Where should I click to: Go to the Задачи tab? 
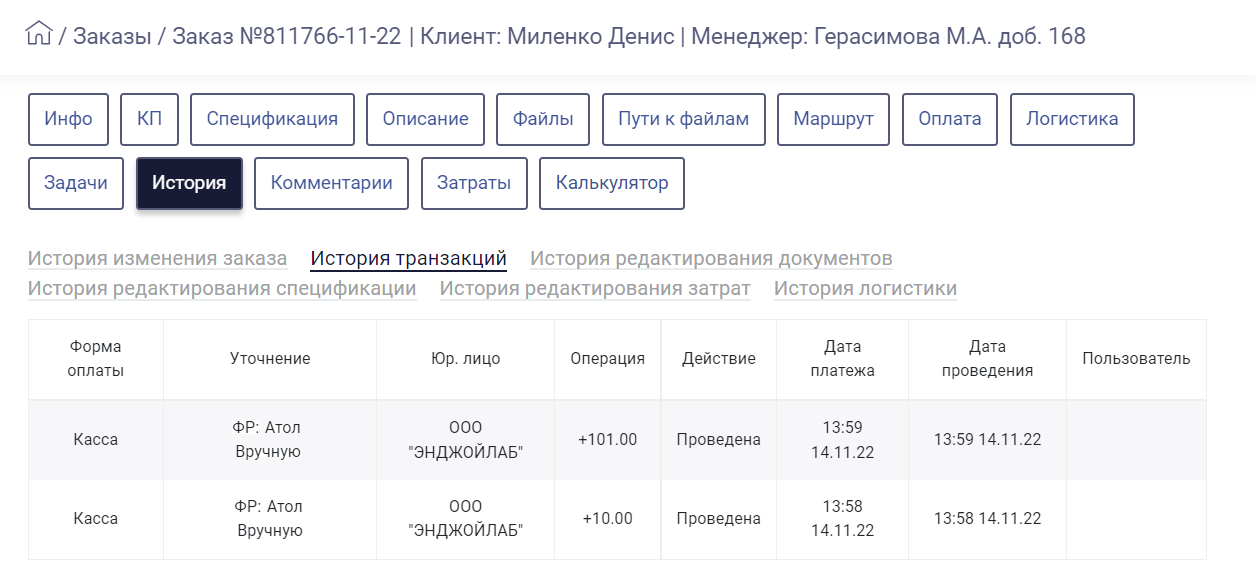click(x=76, y=183)
